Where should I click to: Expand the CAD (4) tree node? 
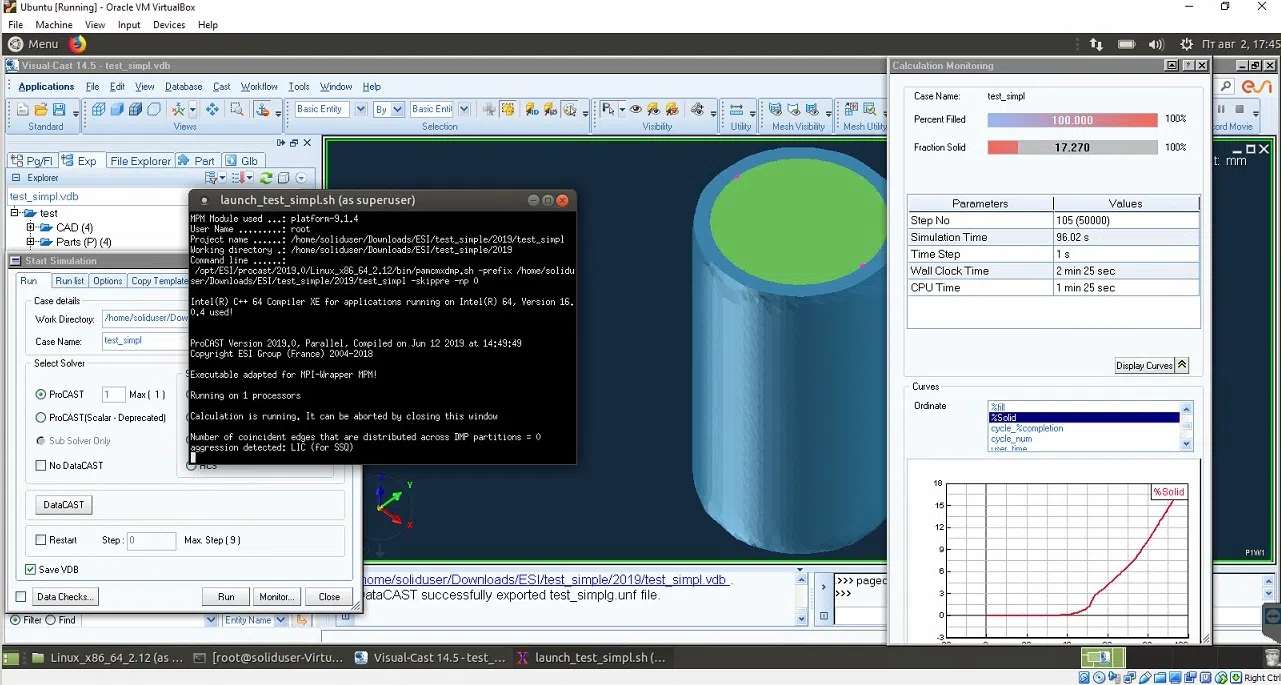coord(31,228)
